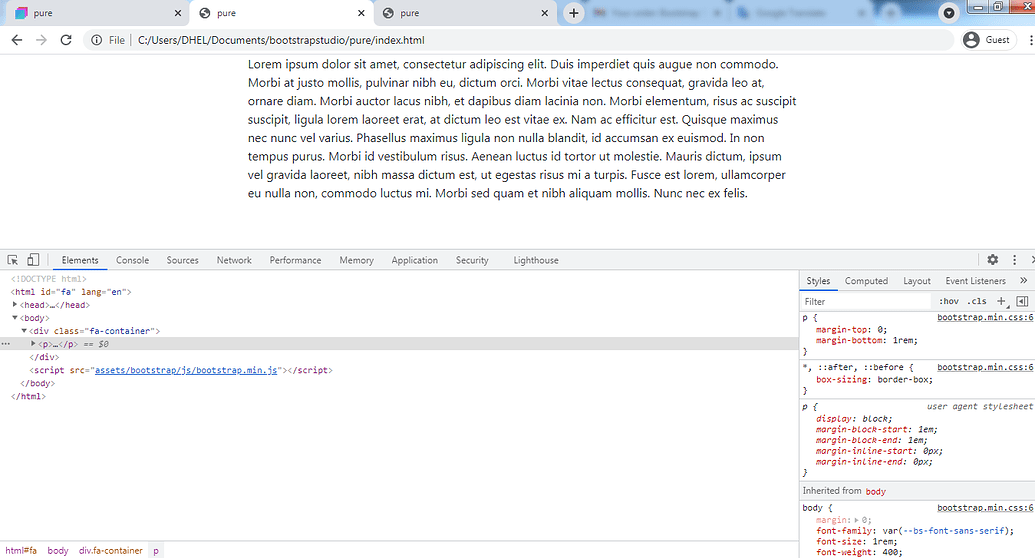
Task: Toggle the .cls classes panel
Action: pos(977,301)
